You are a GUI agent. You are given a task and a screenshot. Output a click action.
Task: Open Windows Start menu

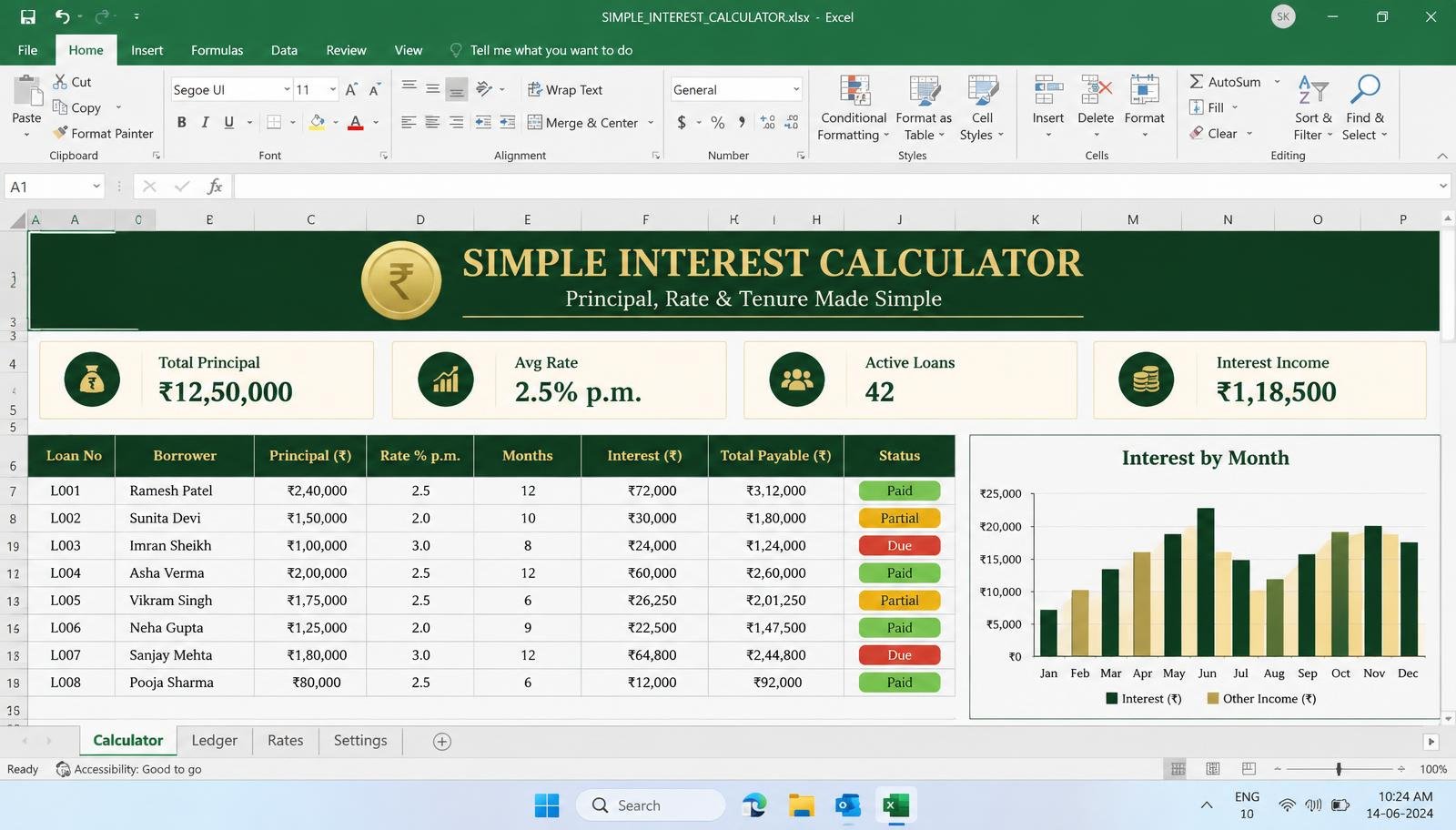[547, 805]
